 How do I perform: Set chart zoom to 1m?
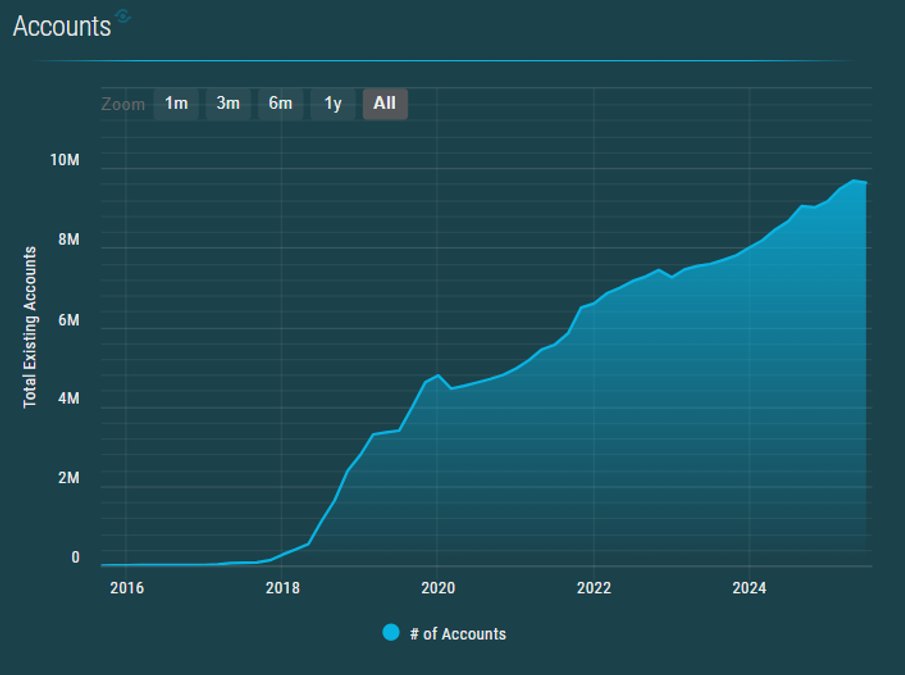(176, 104)
